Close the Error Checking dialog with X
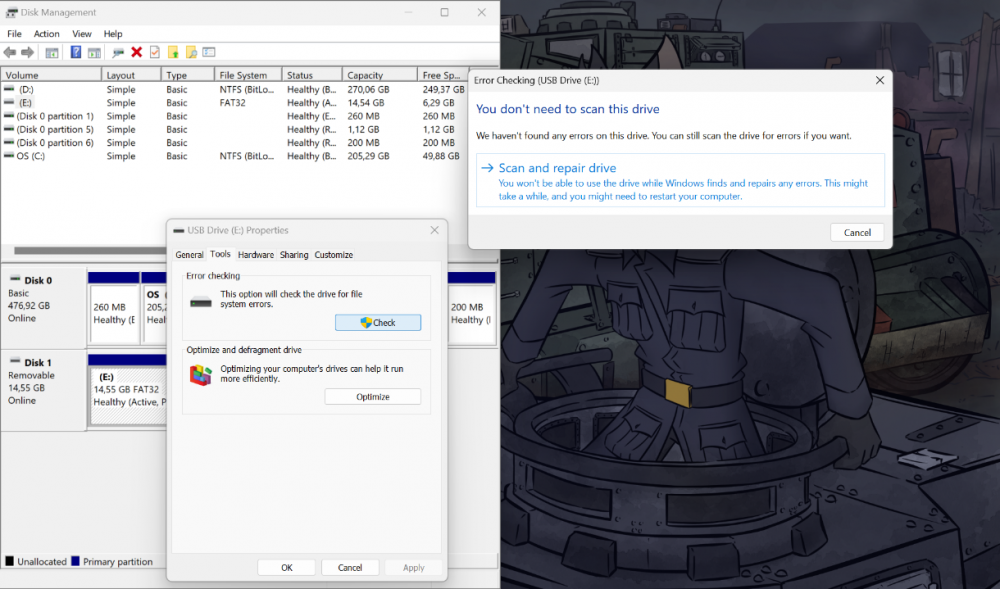 879,80
